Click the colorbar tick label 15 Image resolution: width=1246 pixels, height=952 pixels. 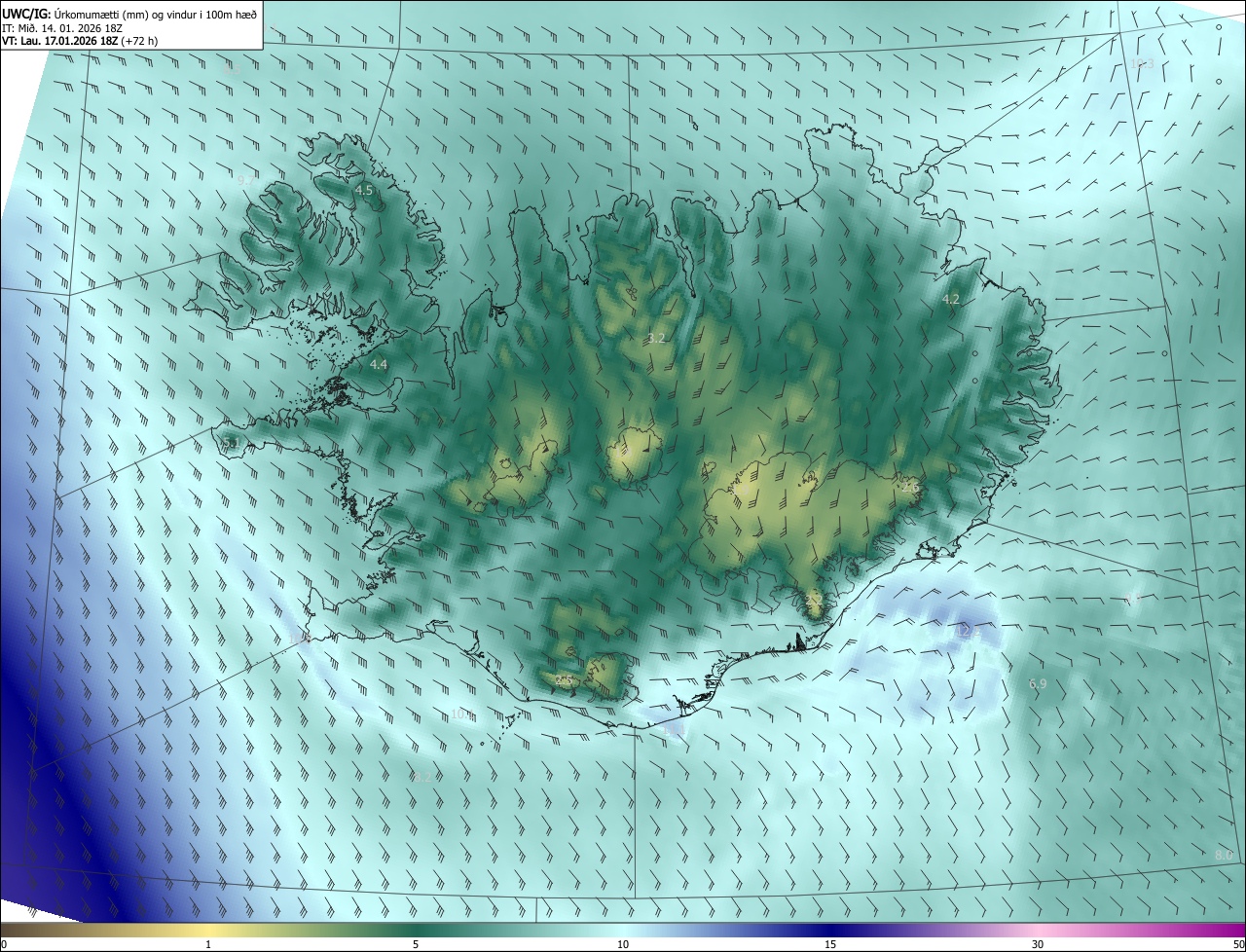(830, 944)
